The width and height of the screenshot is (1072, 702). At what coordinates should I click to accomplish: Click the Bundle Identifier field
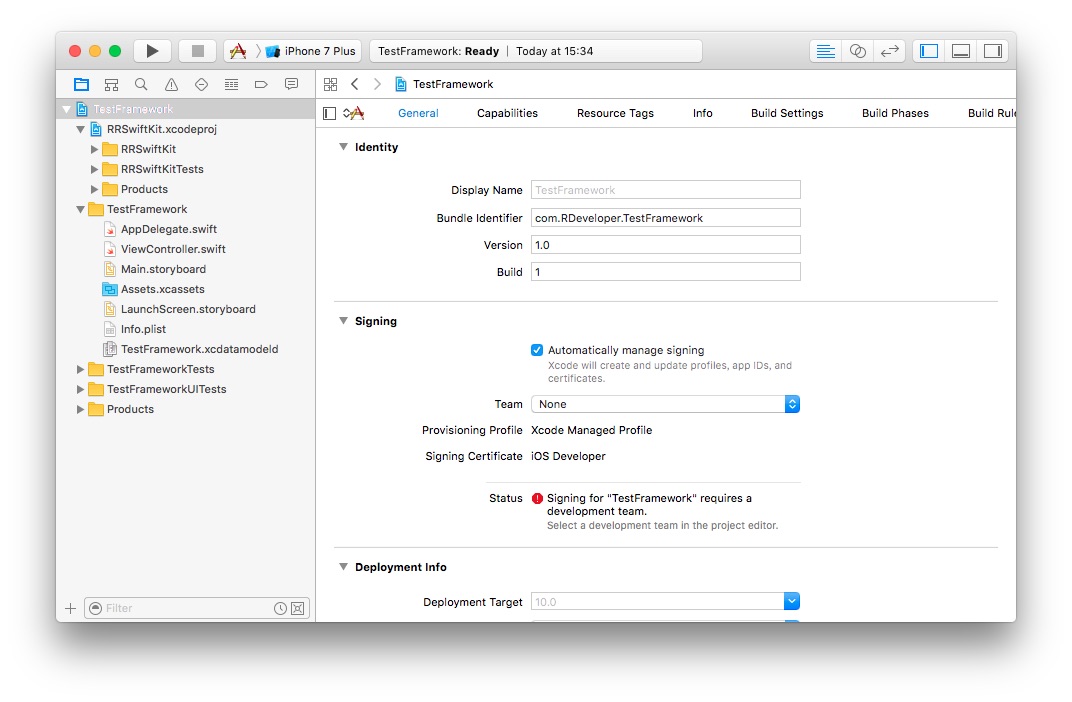(x=665, y=218)
